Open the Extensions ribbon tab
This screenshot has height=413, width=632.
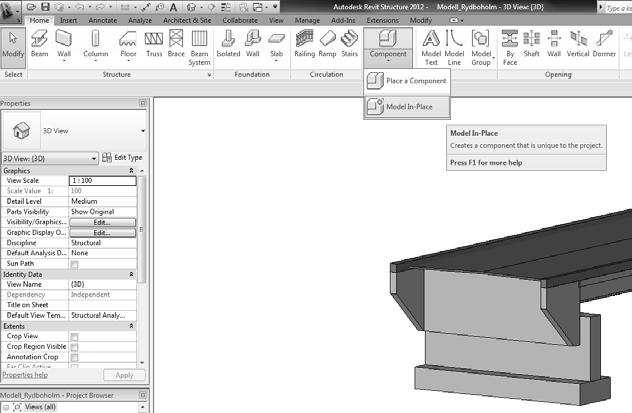[382, 20]
